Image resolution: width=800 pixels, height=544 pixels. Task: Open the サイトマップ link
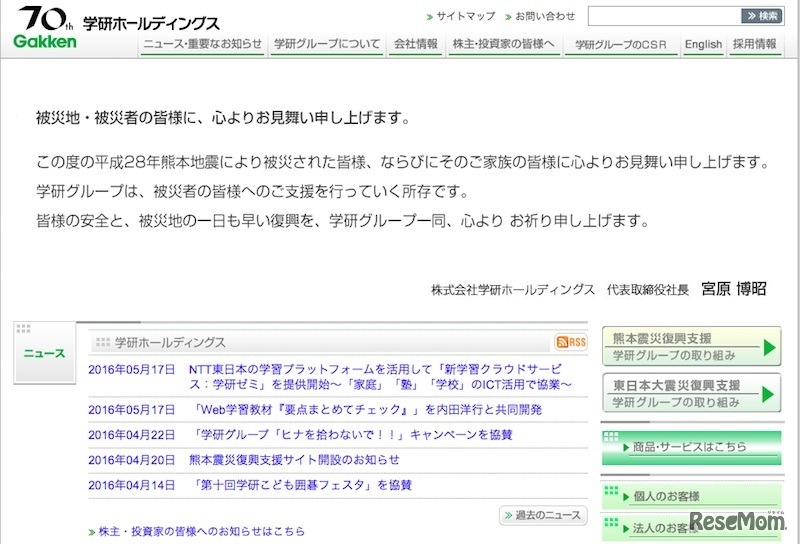tap(465, 17)
